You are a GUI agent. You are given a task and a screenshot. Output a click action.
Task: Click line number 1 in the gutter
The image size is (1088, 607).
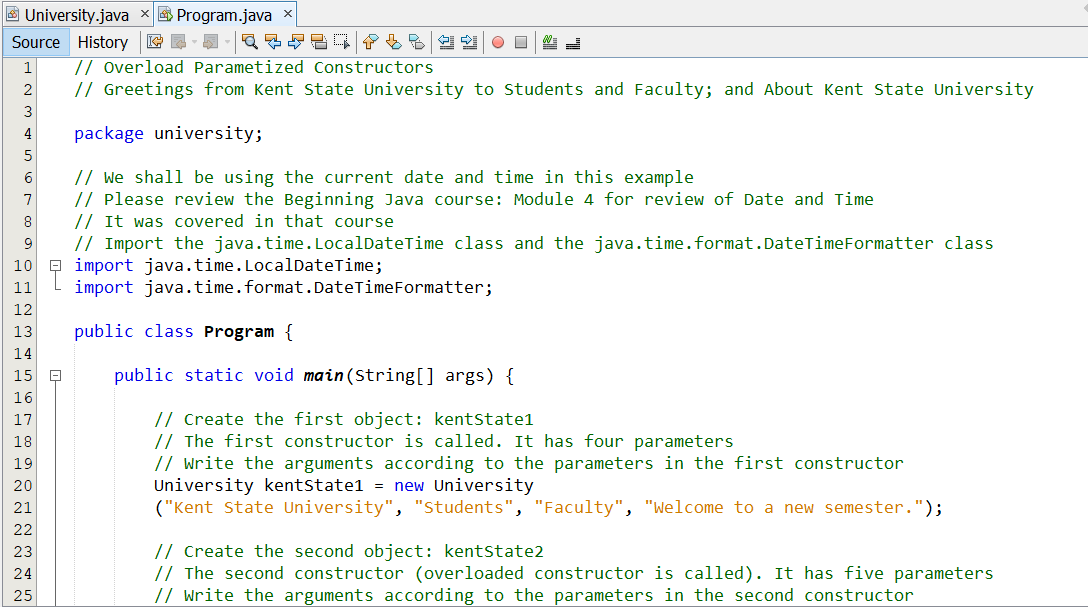coord(28,67)
